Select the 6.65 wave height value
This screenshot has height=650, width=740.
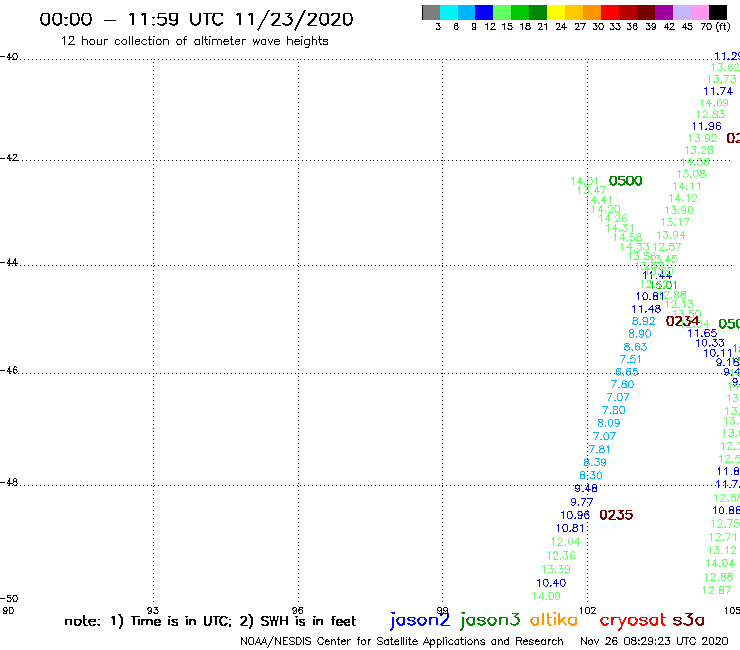(x=627, y=372)
